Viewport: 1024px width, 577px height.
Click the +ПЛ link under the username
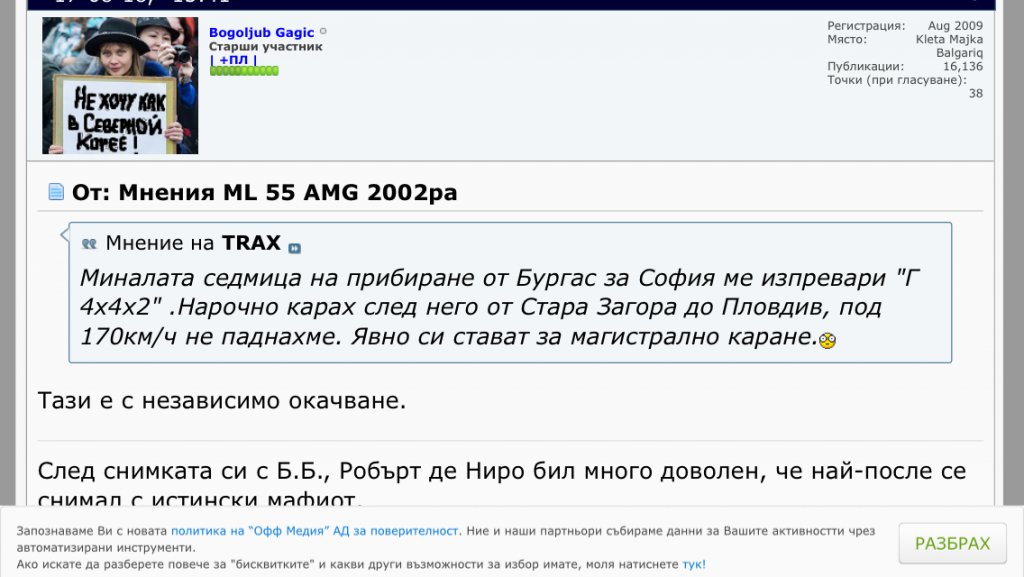[x=233, y=59]
